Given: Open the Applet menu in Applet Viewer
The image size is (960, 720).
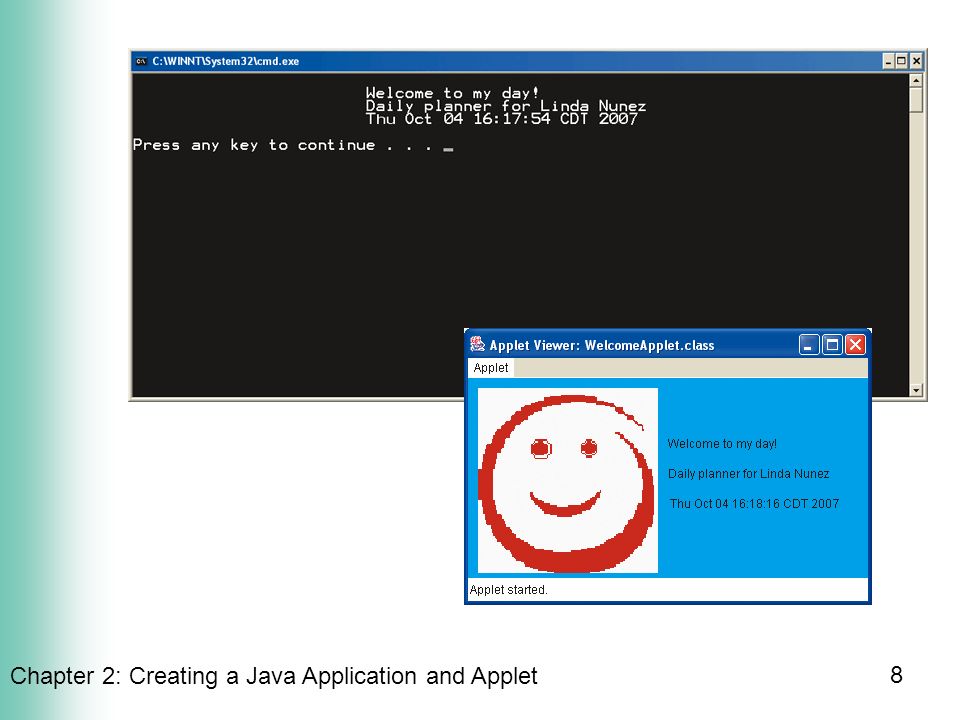Looking at the screenshot, I should pos(491,368).
